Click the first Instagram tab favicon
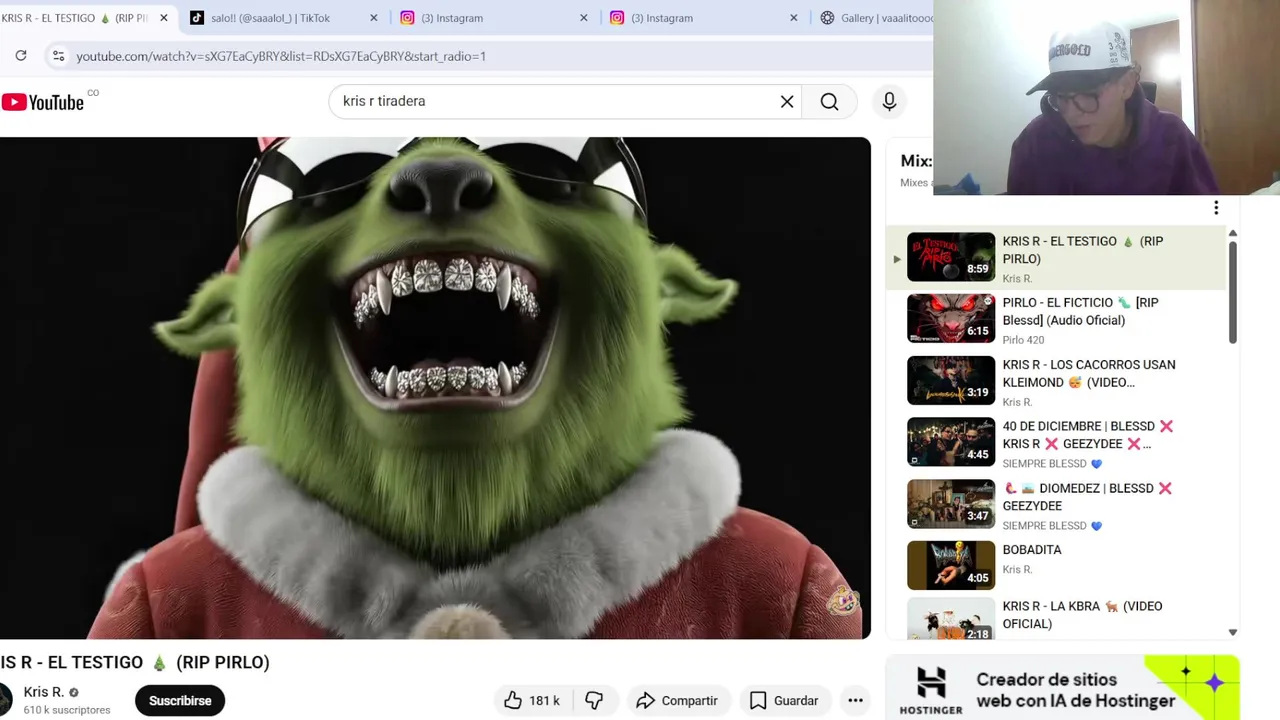The height and width of the screenshot is (720, 1280). 407,18
